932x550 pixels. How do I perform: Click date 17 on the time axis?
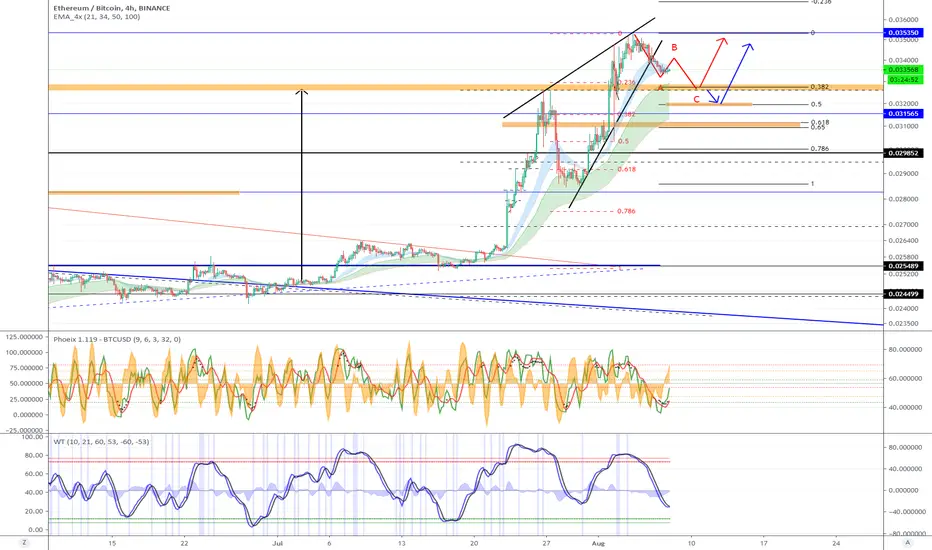[x=764, y=543]
